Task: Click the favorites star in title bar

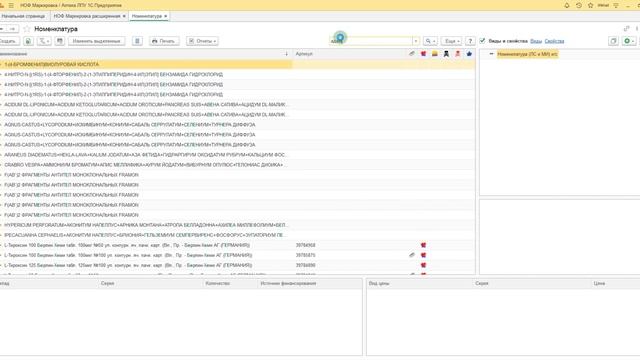Action: click(590, 5)
